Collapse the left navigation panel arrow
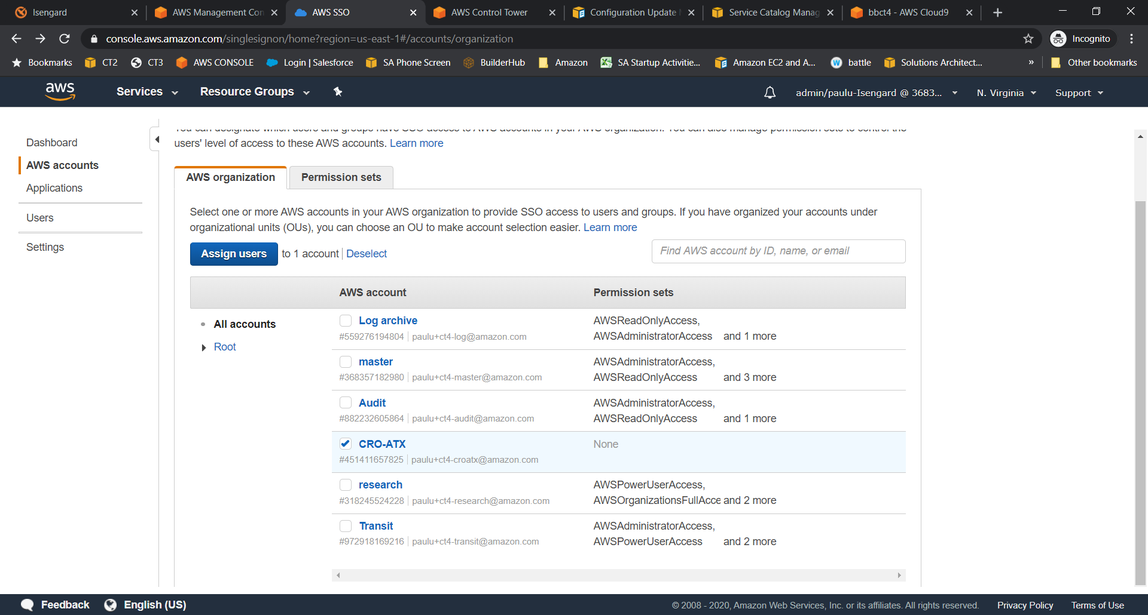The width and height of the screenshot is (1148, 615). (x=156, y=140)
